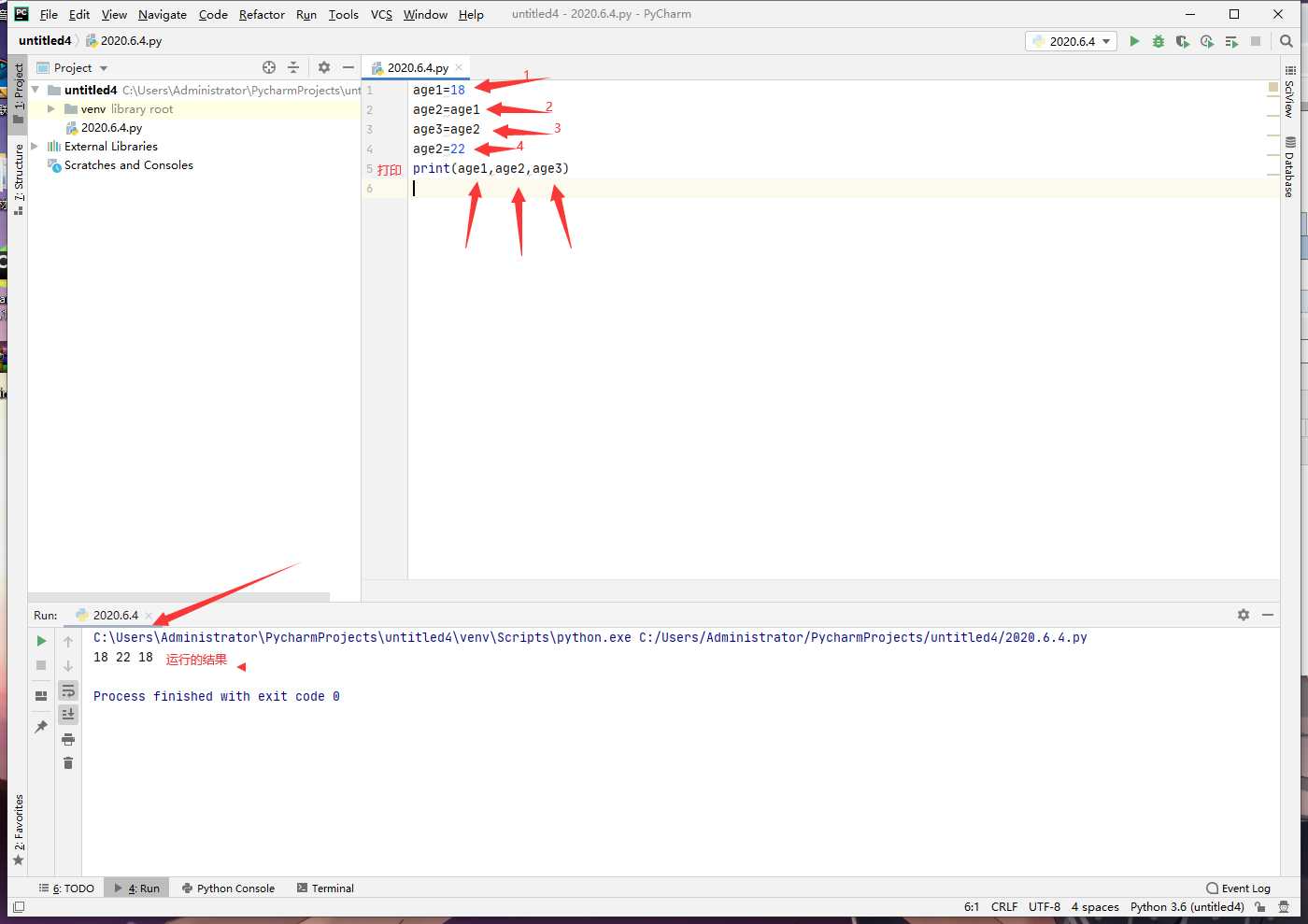Run the 2020.6.4 configuration from top toolbar

tap(1134, 41)
